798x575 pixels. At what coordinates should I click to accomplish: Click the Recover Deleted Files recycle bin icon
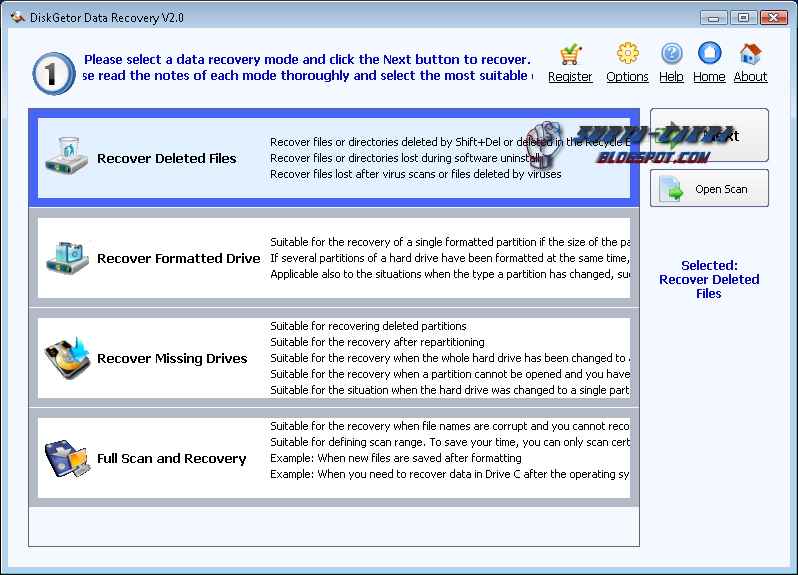67,156
